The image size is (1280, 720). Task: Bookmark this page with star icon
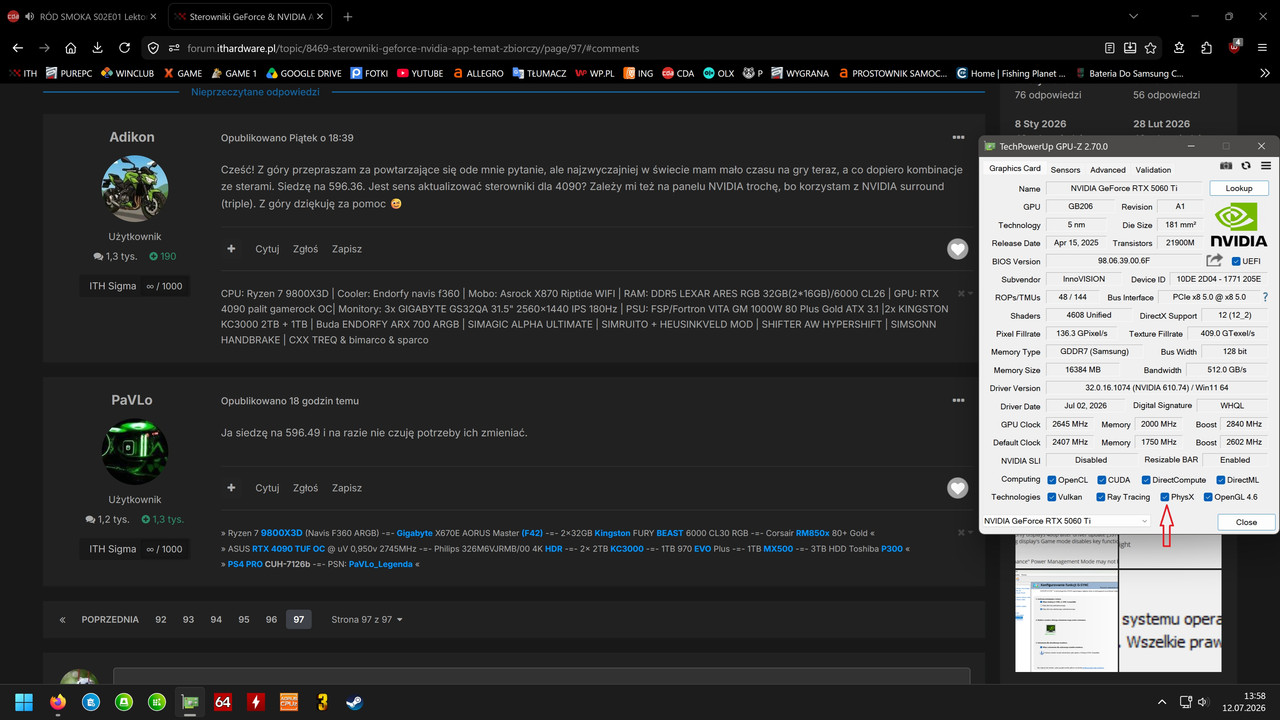[1151, 48]
